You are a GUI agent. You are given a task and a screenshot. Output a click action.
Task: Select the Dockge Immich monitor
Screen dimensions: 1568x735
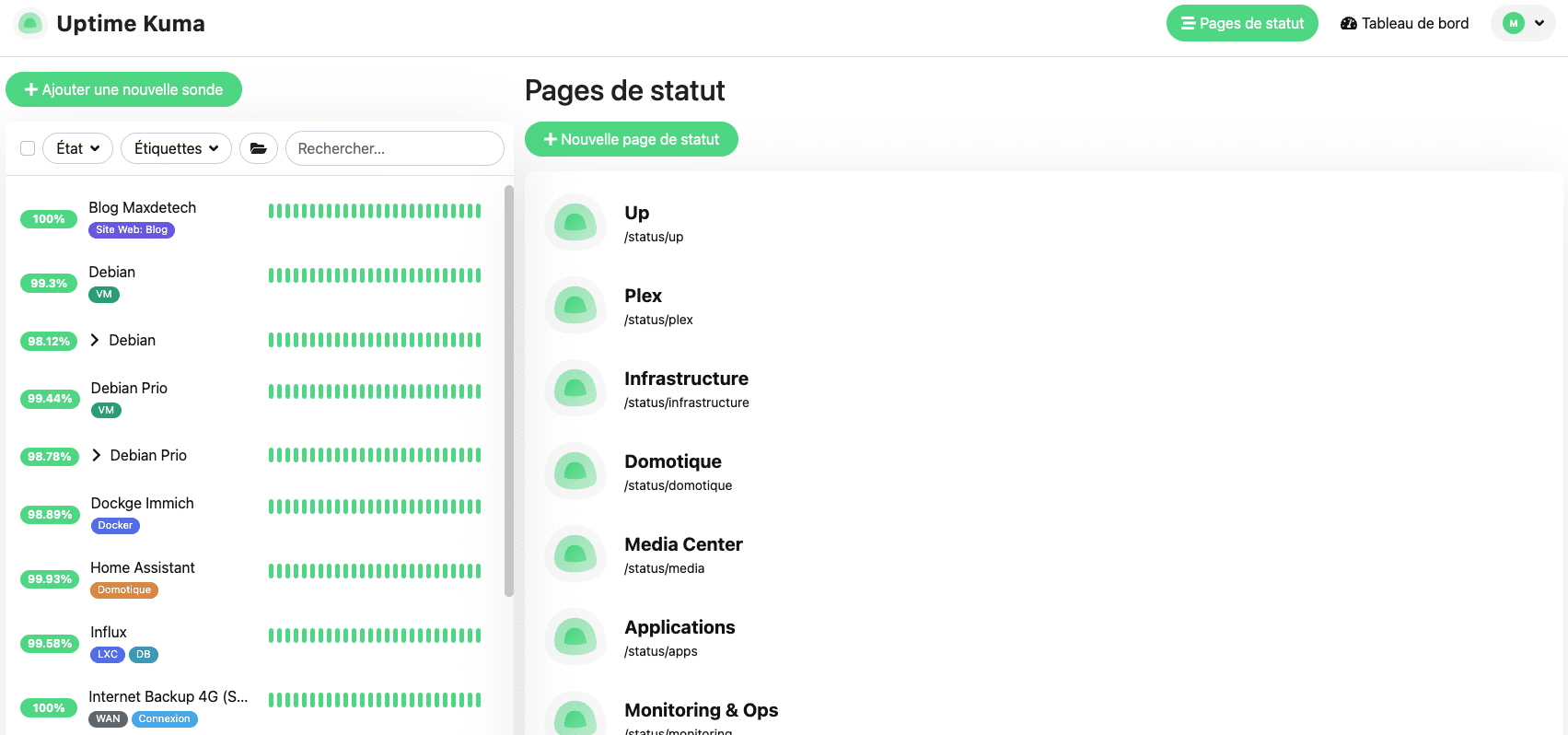click(142, 504)
